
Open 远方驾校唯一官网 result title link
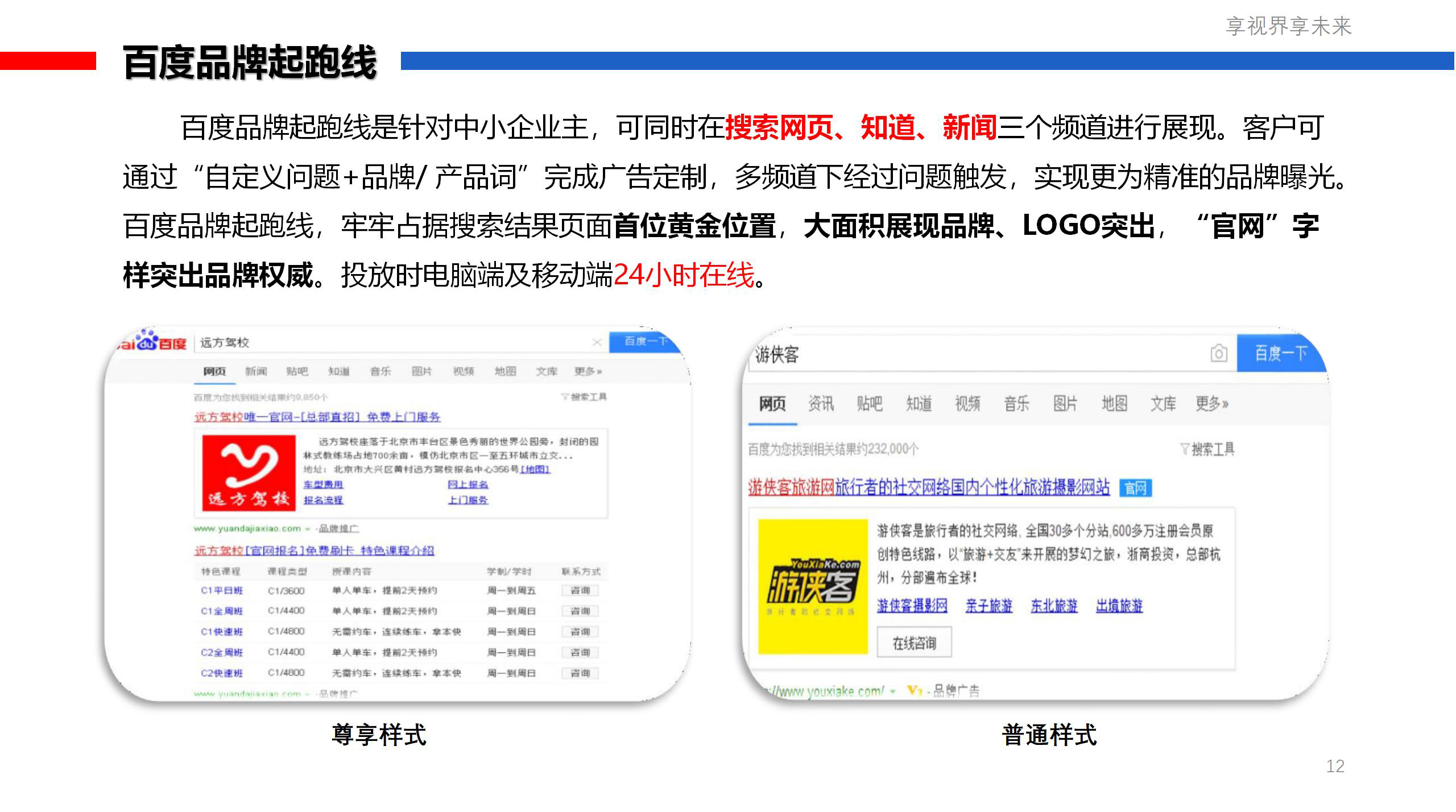point(317,417)
